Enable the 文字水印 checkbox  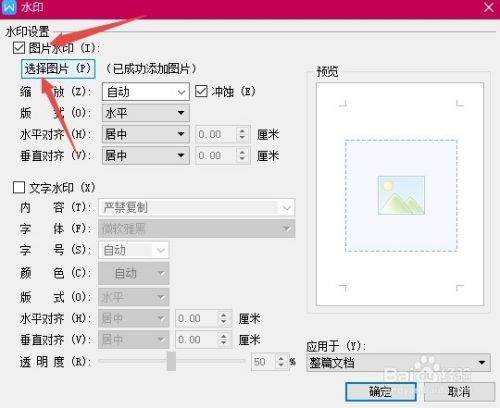click(x=19, y=187)
